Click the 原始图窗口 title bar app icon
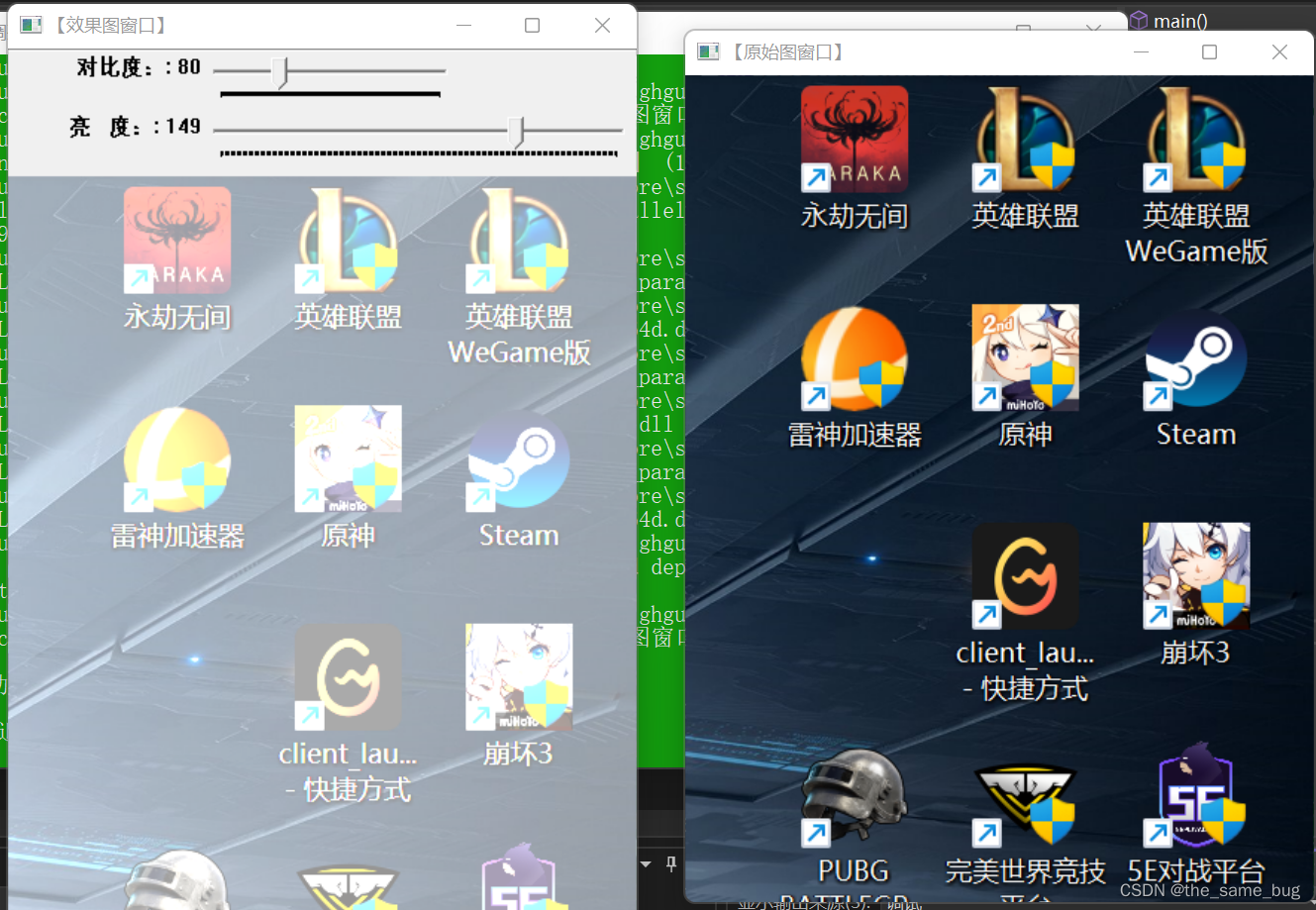 coord(708,51)
